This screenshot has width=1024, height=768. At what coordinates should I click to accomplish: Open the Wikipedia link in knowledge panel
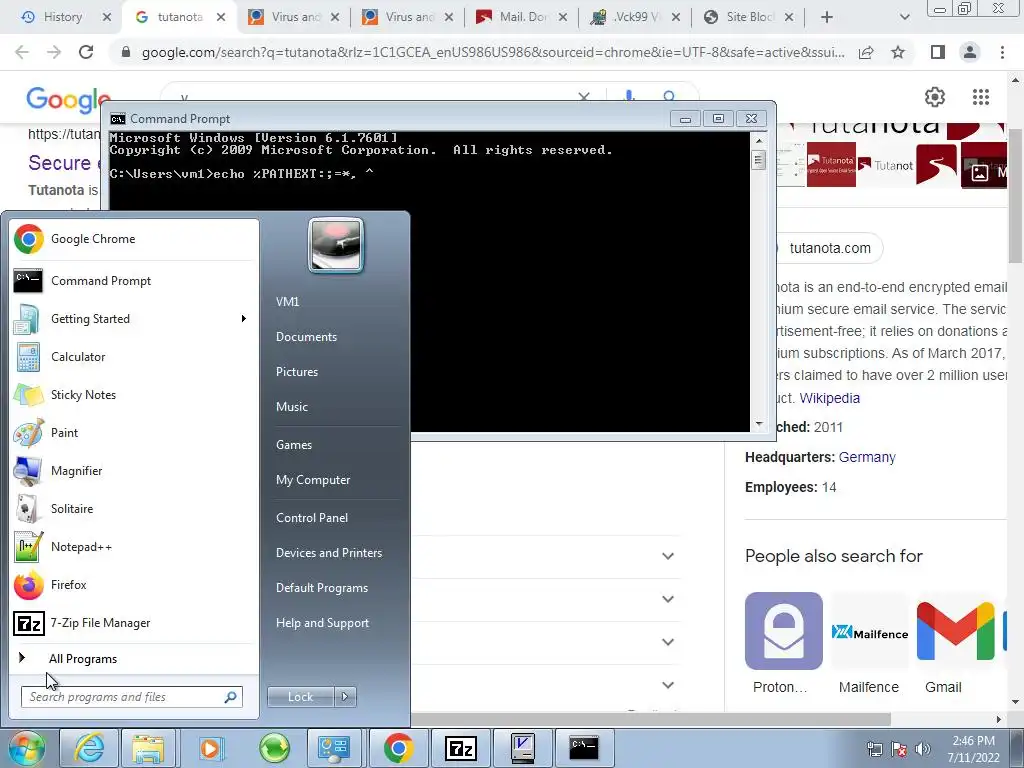tap(829, 398)
